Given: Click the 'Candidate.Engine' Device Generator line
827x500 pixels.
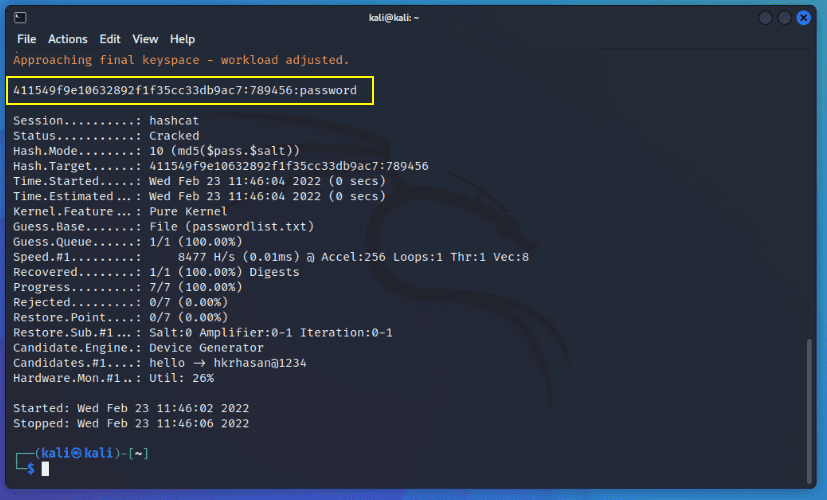Looking at the screenshot, I should (x=138, y=348).
